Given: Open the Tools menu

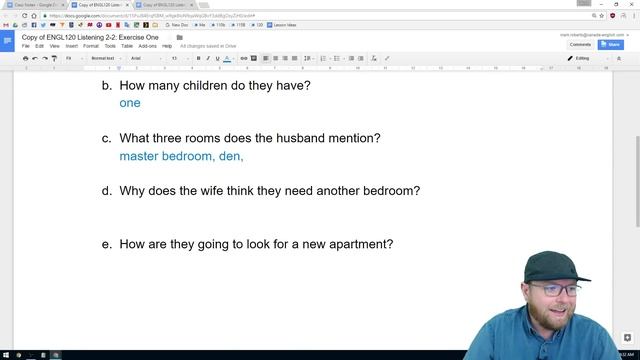Looking at the screenshot, I should (110, 46).
